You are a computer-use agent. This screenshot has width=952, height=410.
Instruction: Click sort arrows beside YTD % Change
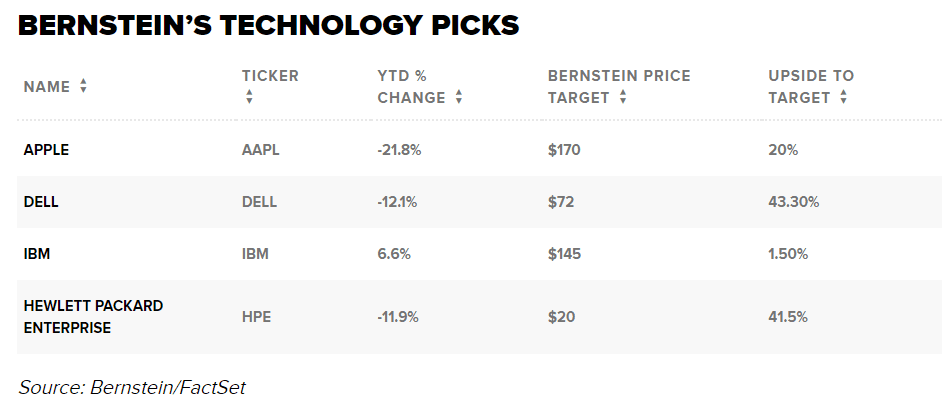(x=459, y=98)
